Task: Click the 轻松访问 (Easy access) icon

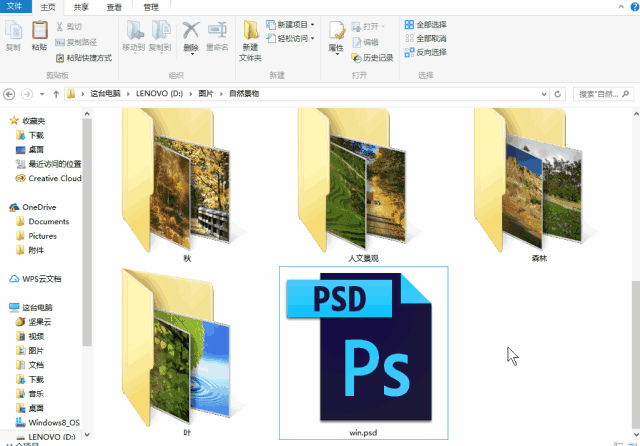Action: click(271, 38)
